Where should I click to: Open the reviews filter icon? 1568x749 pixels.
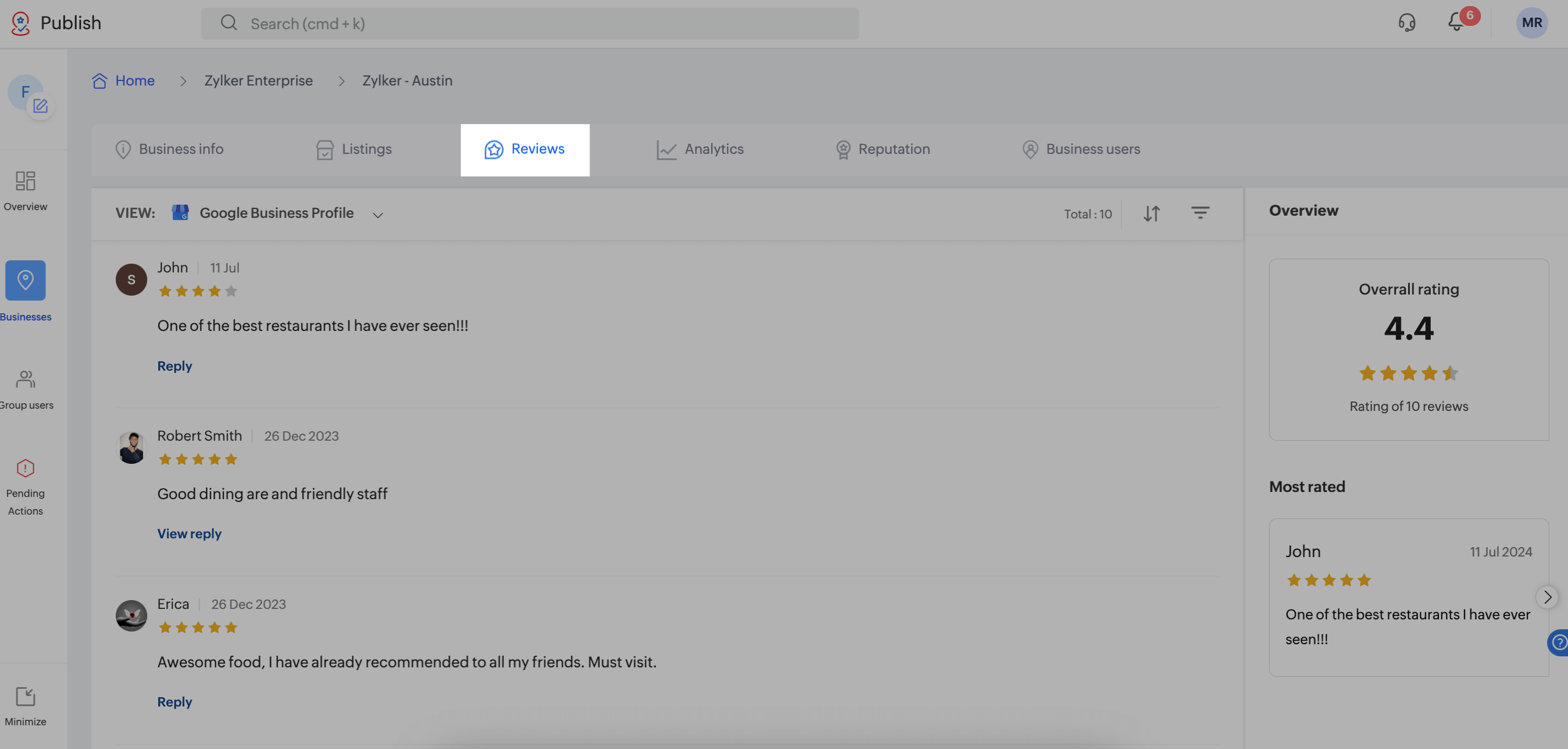(1200, 212)
